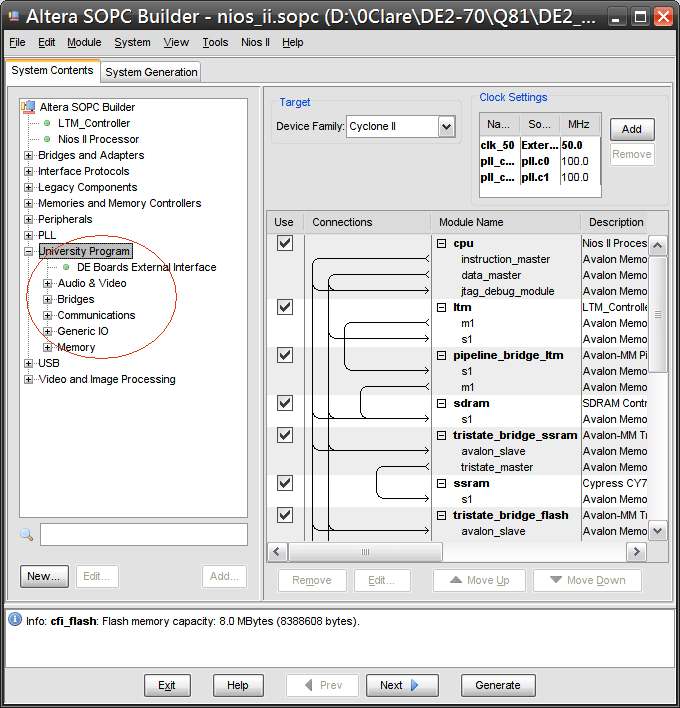The width and height of the screenshot is (680, 708).
Task: Click the Exit button
Action: (167, 685)
